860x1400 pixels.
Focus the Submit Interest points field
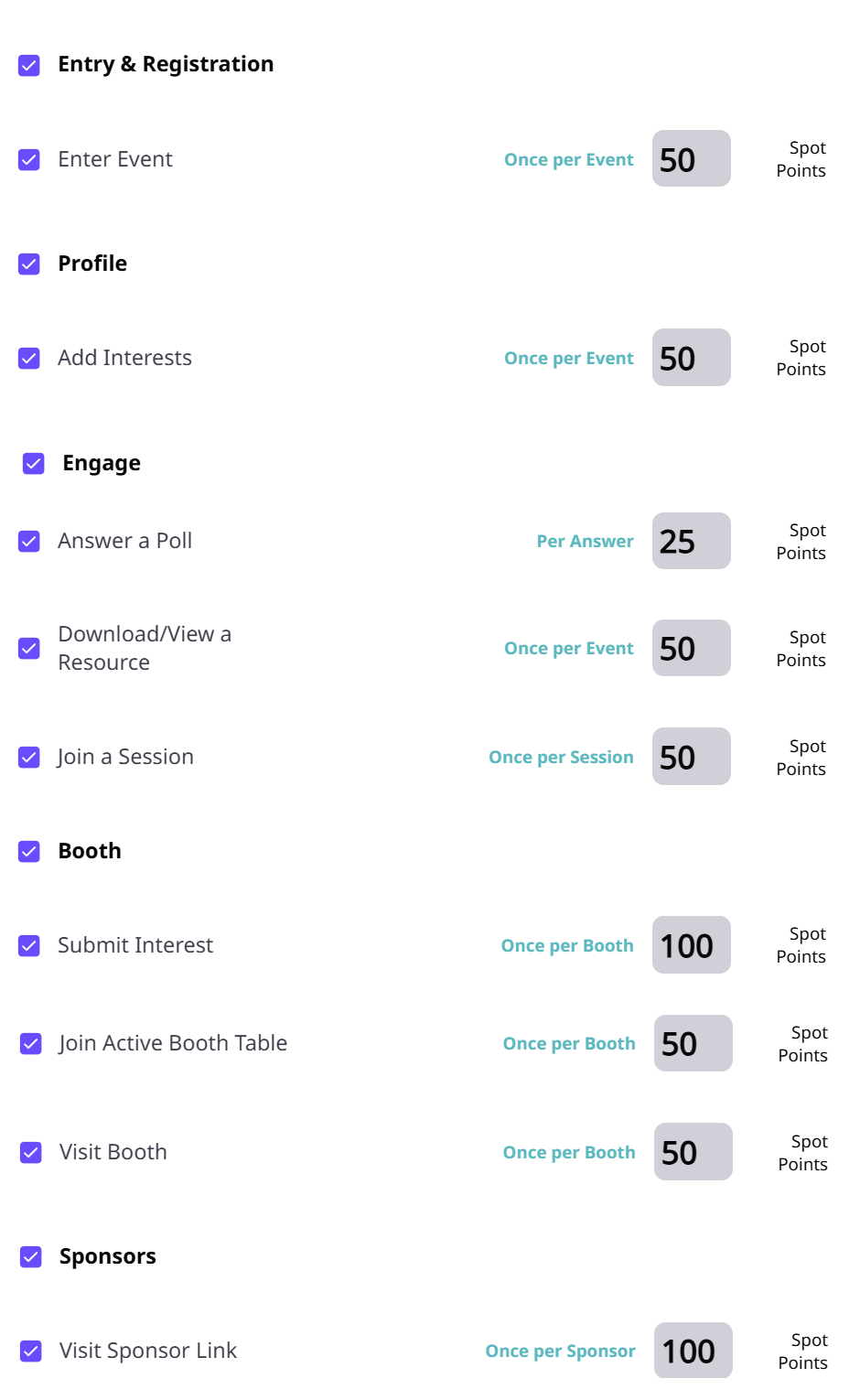(x=691, y=945)
